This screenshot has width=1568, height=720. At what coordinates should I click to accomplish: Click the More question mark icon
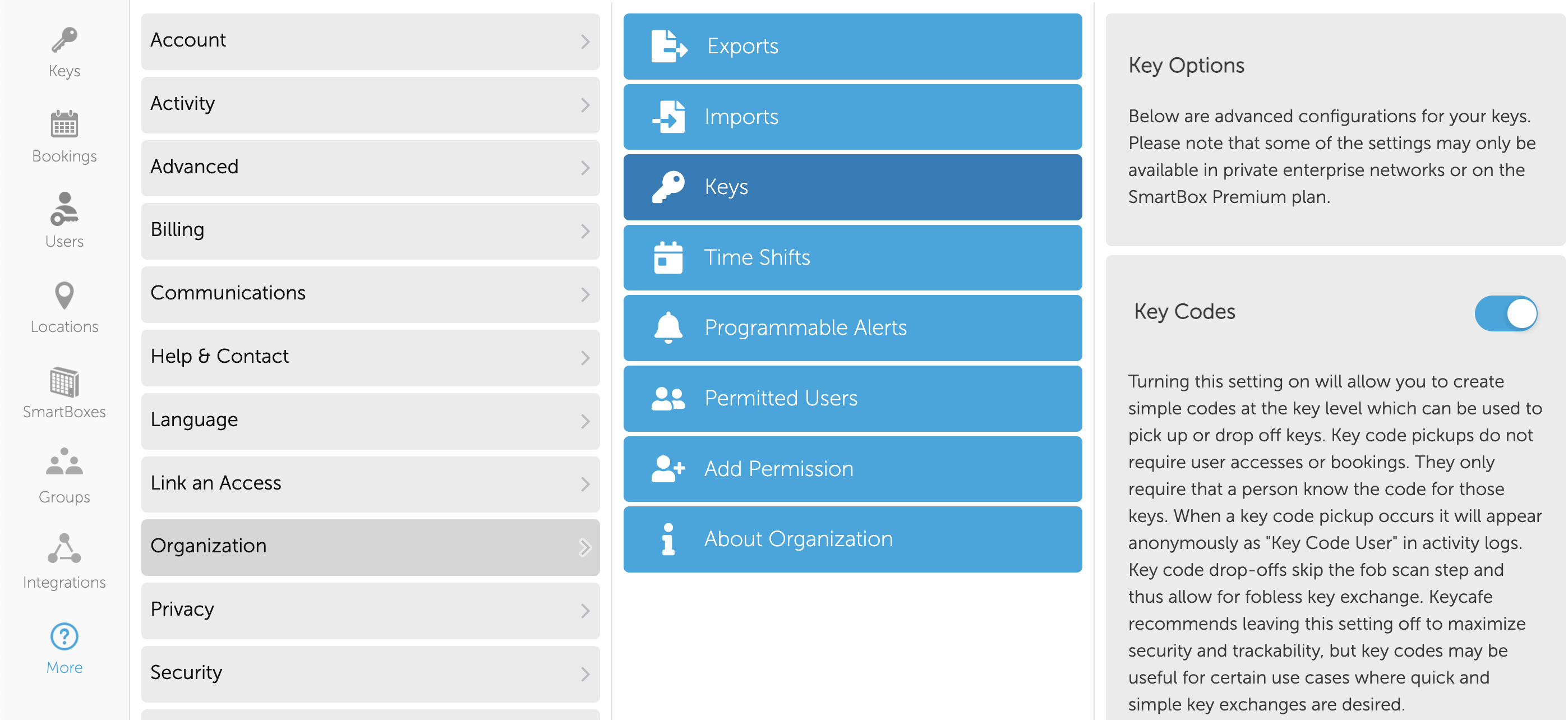pos(64,637)
